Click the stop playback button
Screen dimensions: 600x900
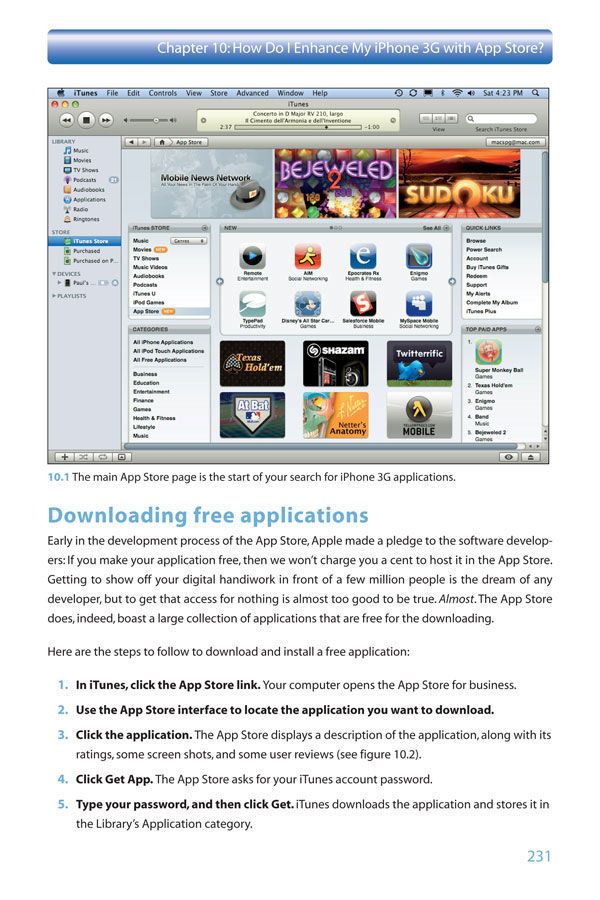[x=86, y=121]
